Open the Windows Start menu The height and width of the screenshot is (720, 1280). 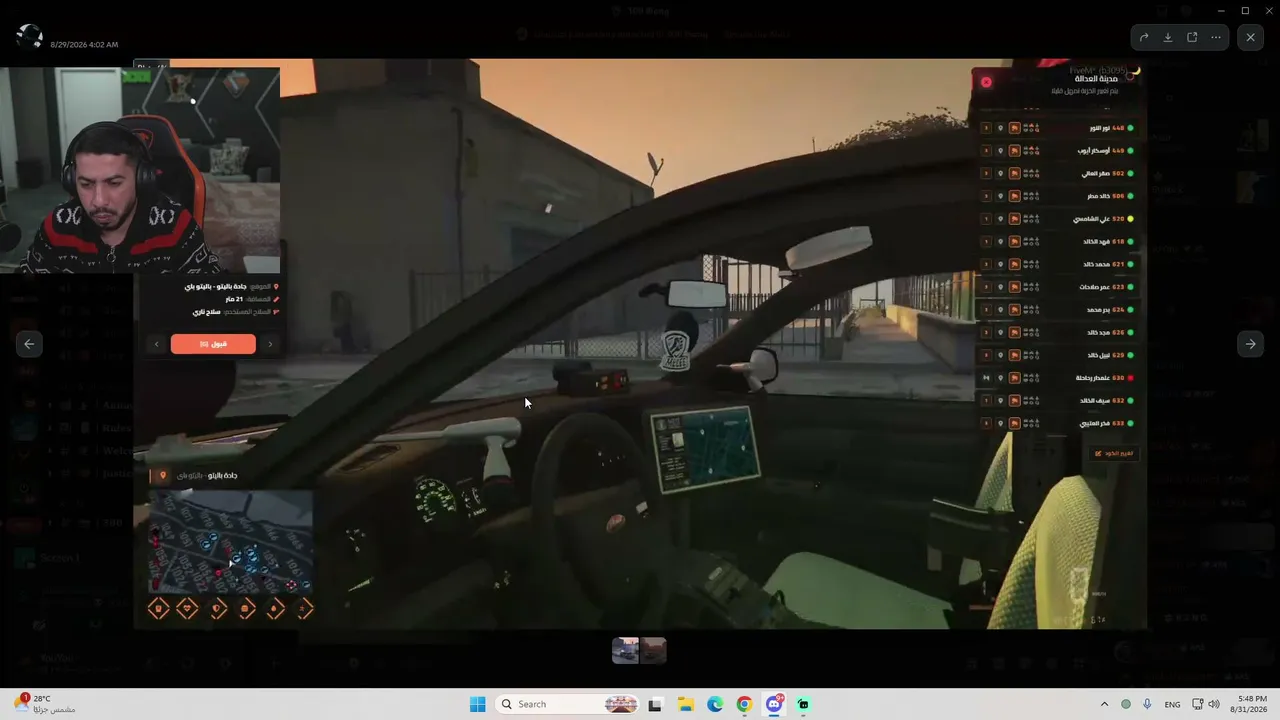tap(478, 704)
